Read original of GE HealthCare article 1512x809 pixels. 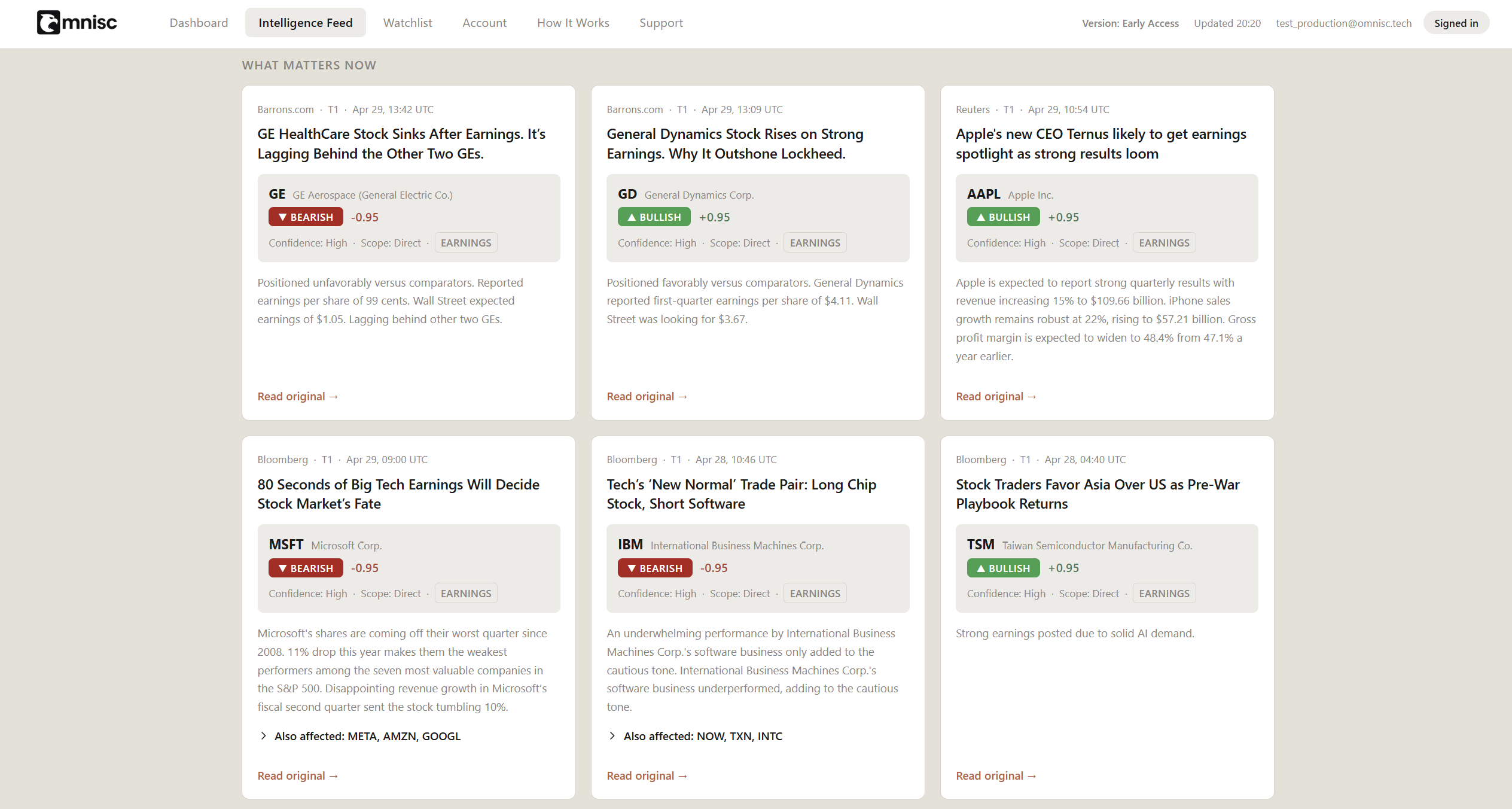[297, 396]
